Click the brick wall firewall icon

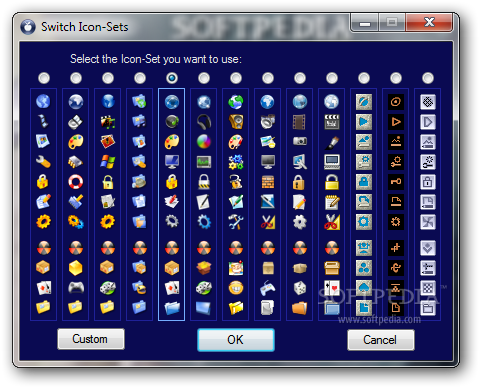[268, 182]
